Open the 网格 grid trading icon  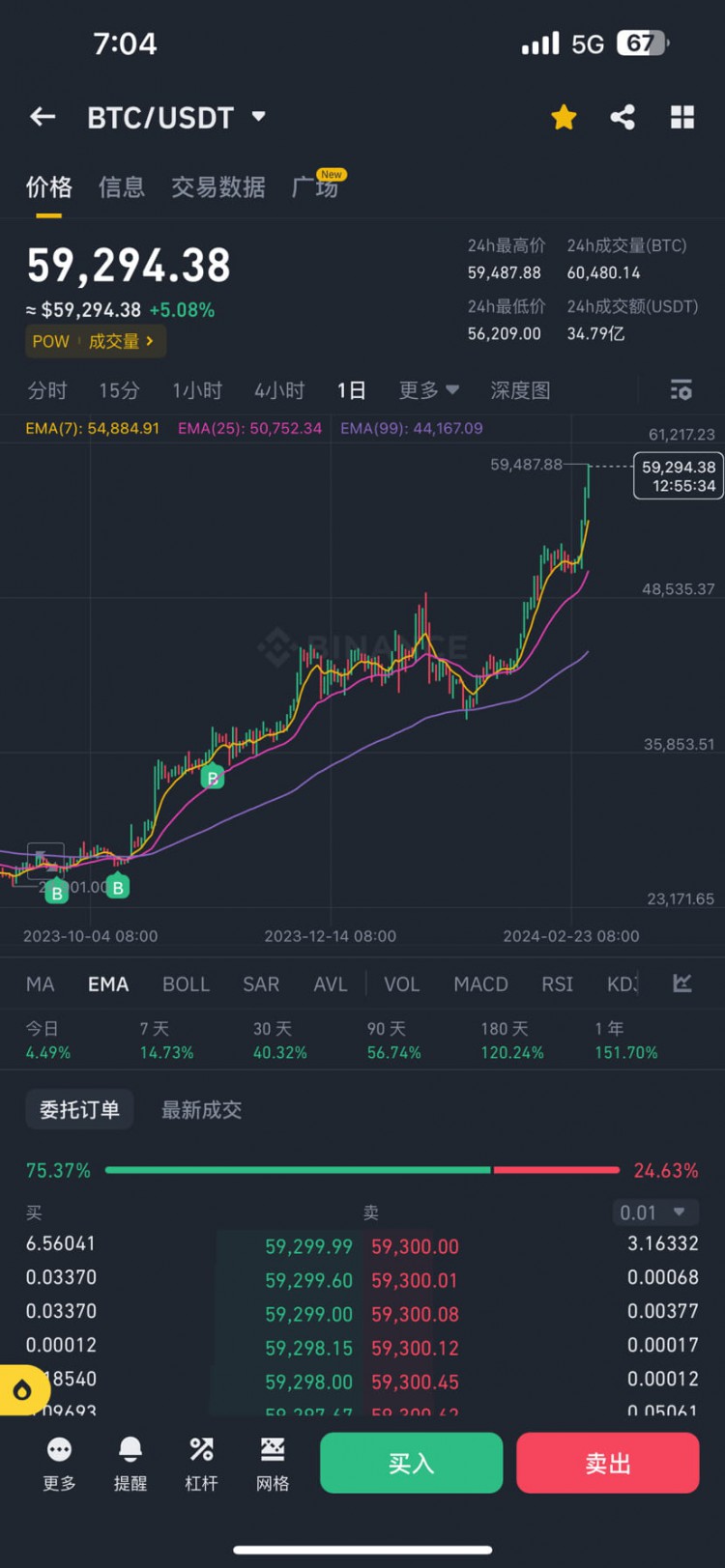[x=273, y=1463]
